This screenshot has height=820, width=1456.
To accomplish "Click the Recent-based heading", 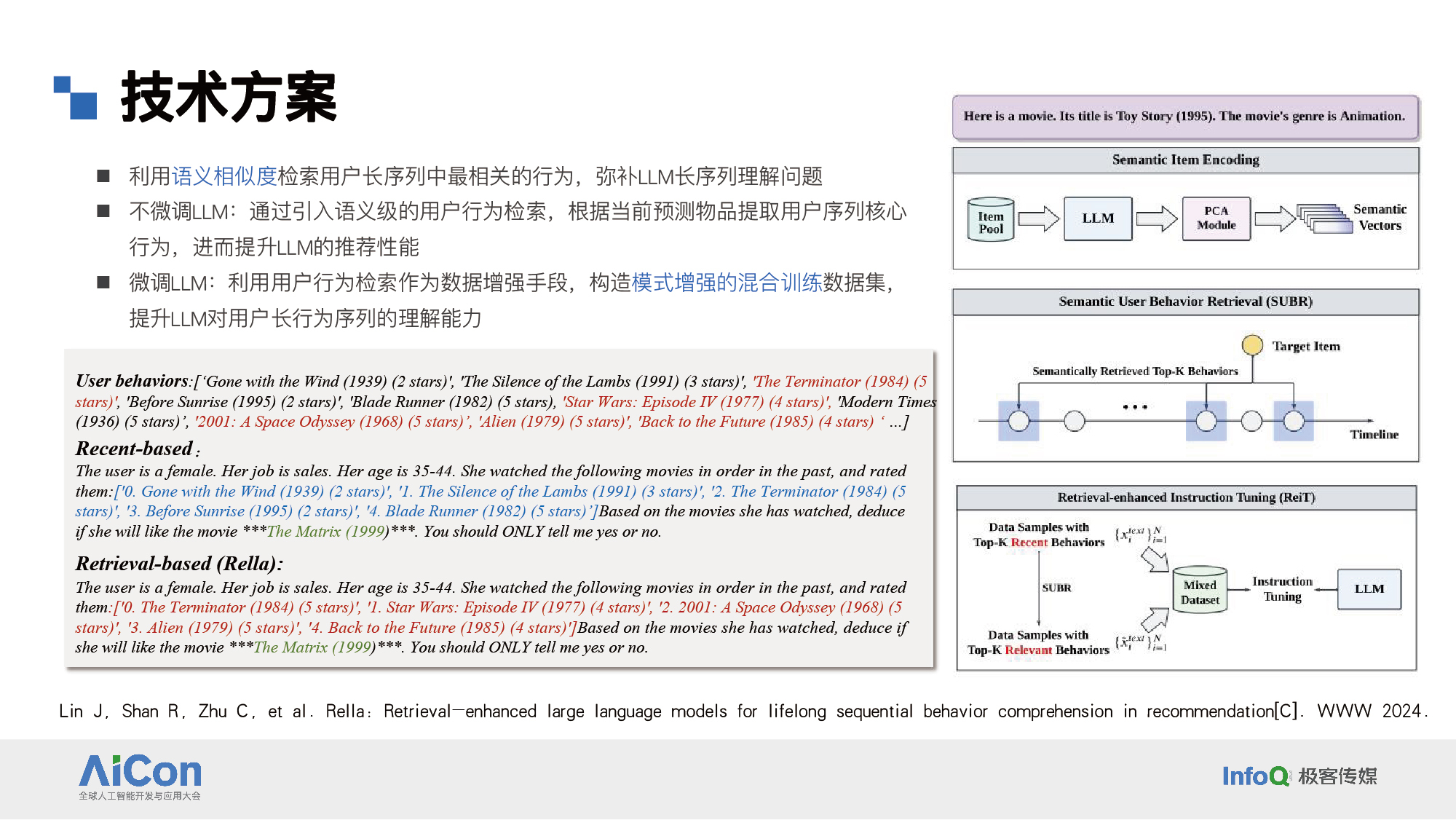I will (137, 449).
